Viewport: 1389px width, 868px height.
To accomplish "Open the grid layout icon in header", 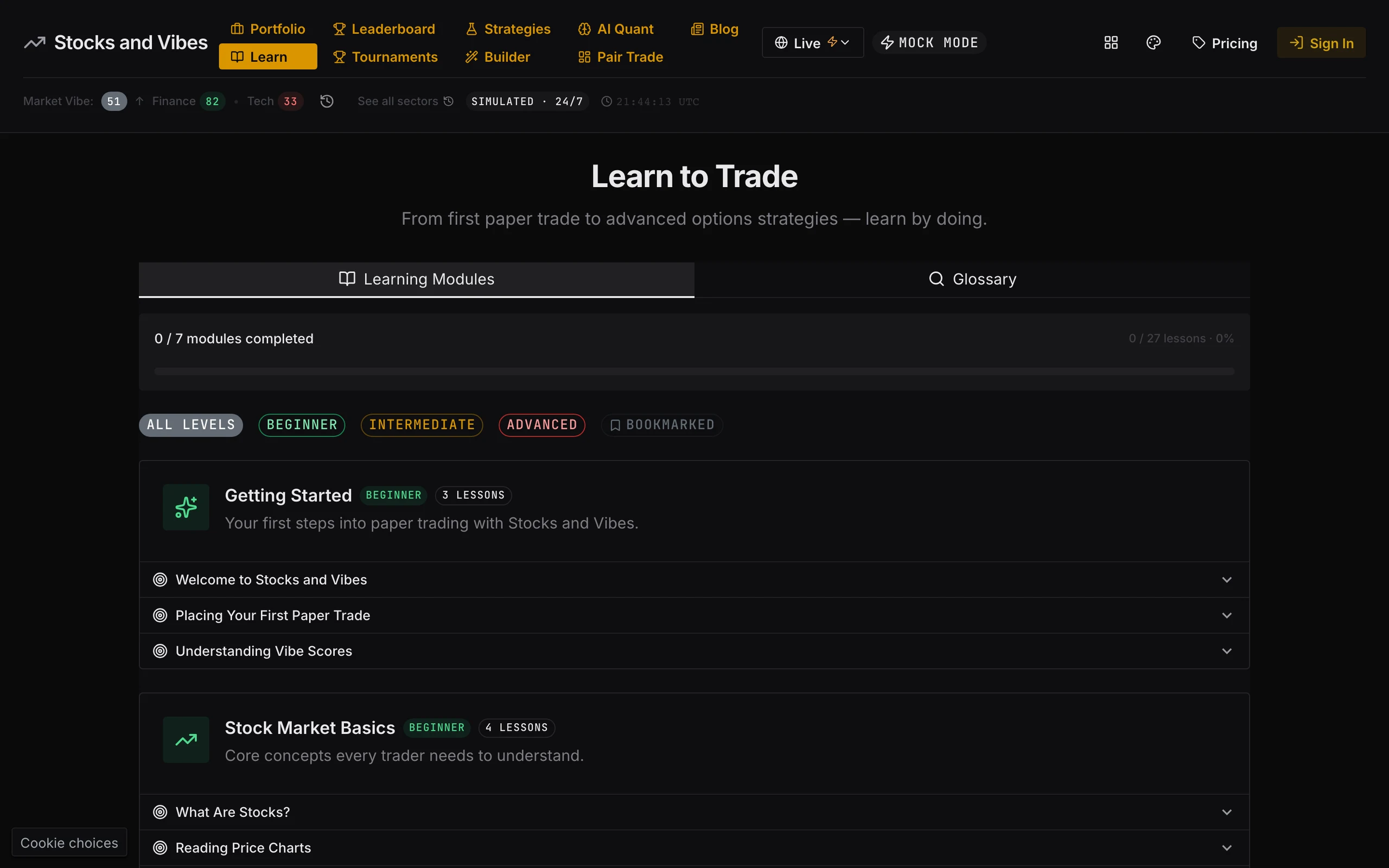I will (1111, 42).
